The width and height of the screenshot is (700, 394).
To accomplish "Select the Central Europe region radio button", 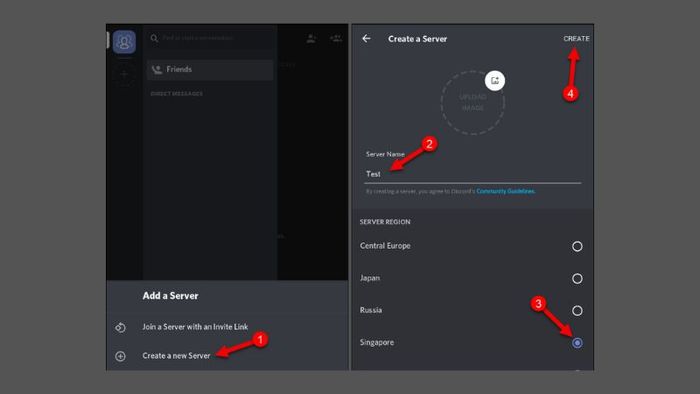I will (x=577, y=246).
